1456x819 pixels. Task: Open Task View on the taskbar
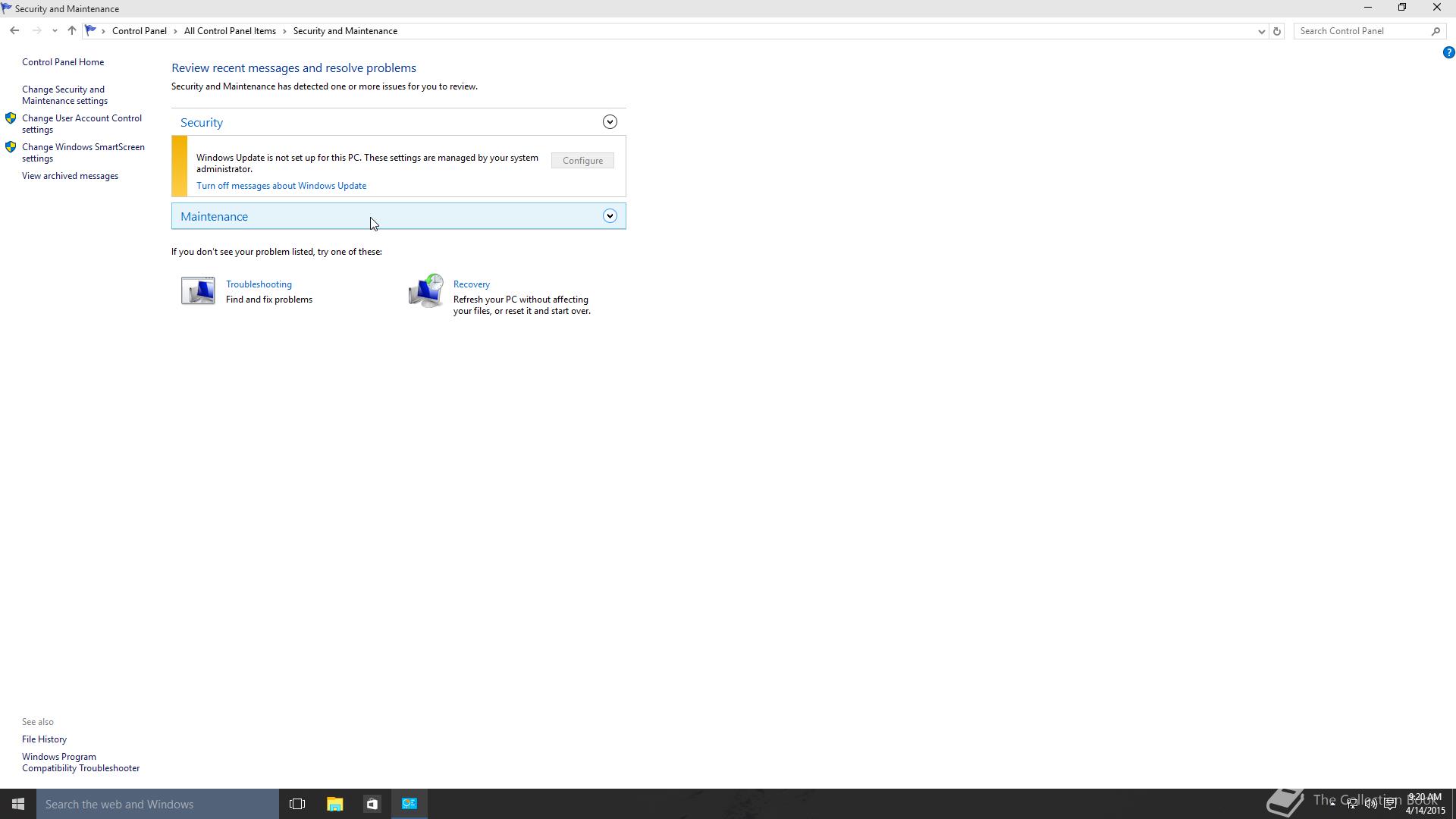coord(297,804)
